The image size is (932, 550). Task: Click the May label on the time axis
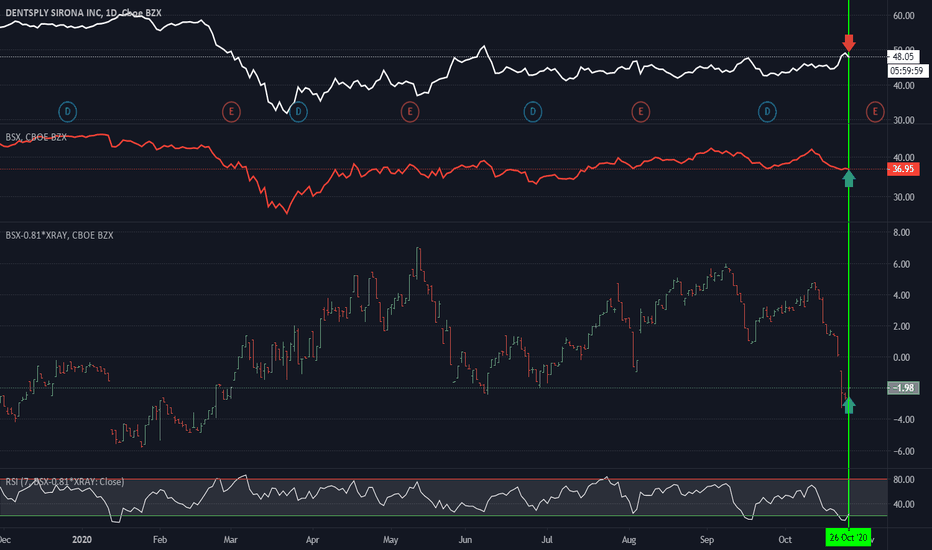[x=391, y=540]
